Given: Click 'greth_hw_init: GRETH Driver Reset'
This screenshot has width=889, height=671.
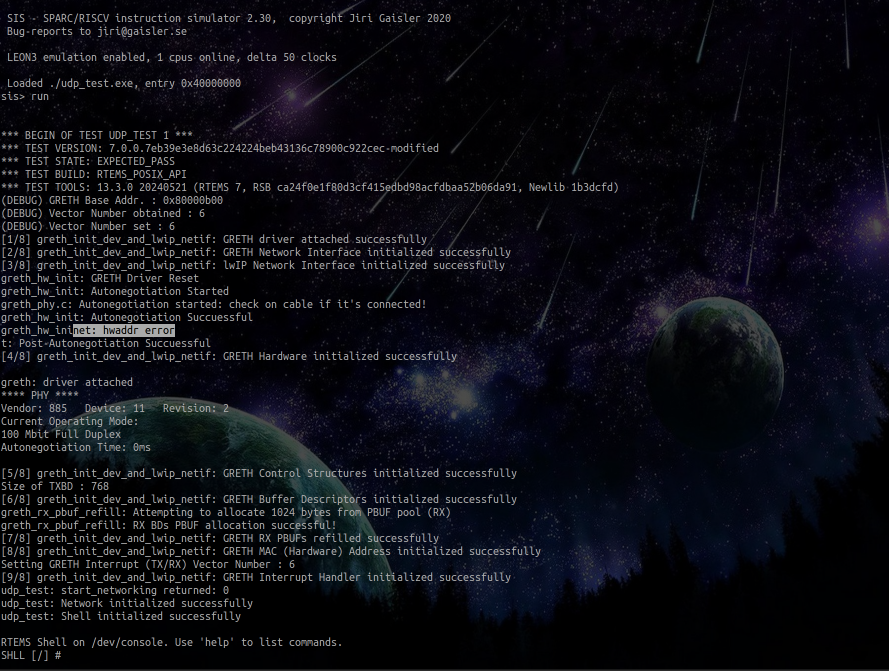Looking at the screenshot, I should point(100,279).
